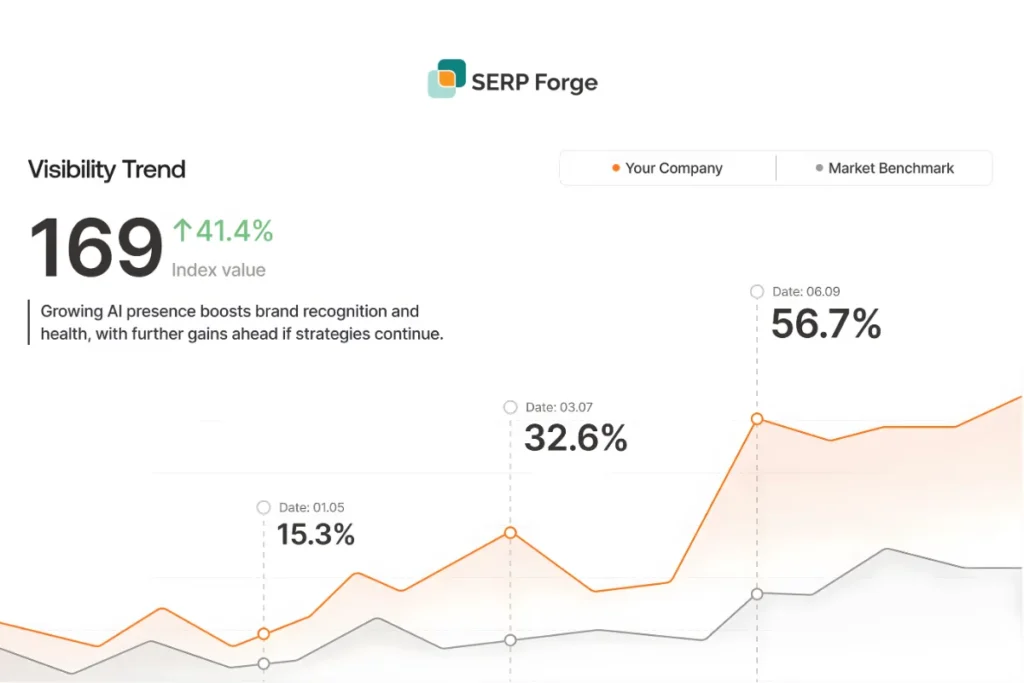Click the 56.7% data label
The image size is (1024, 683).
point(826,324)
